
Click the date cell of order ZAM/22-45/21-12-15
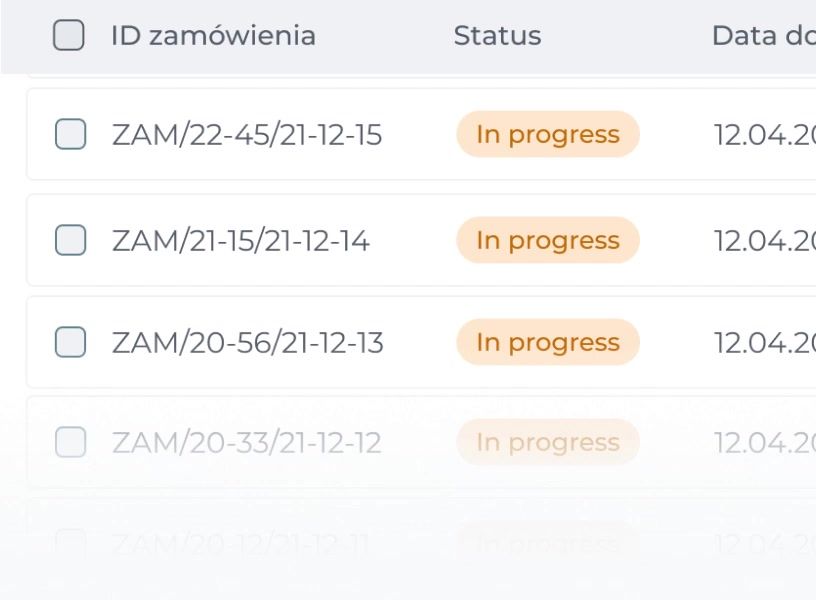pyautogui.click(x=763, y=134)
